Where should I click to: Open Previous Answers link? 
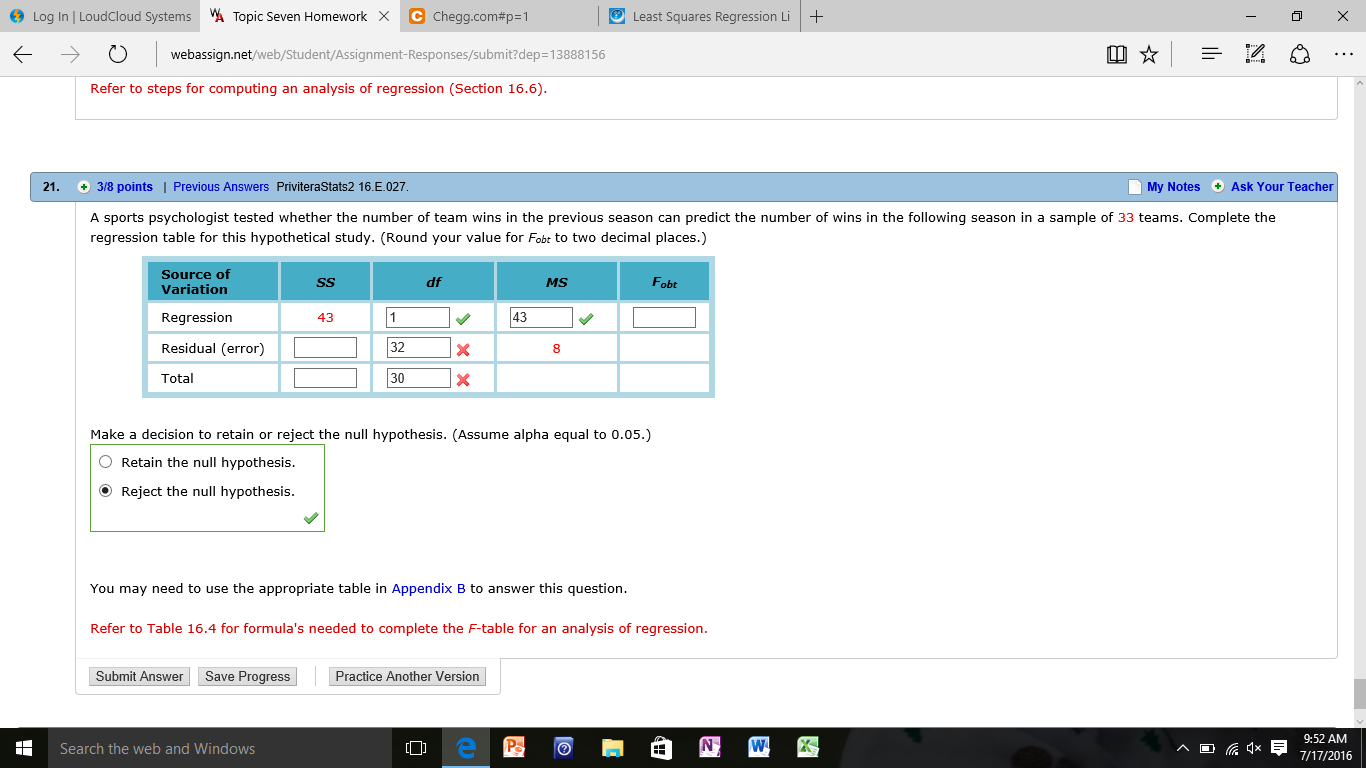221,187
